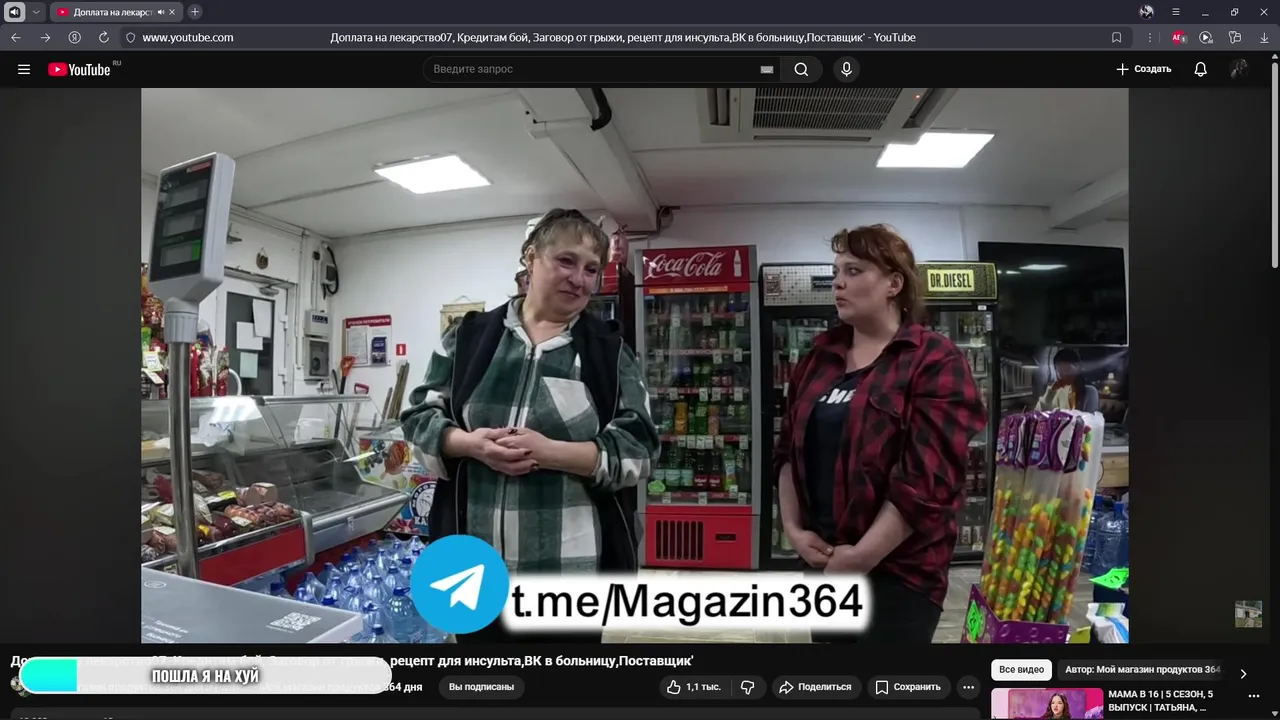Select the Все видео chip
The height and width of the screenshot is (720, 1280).
point(1021,670)
